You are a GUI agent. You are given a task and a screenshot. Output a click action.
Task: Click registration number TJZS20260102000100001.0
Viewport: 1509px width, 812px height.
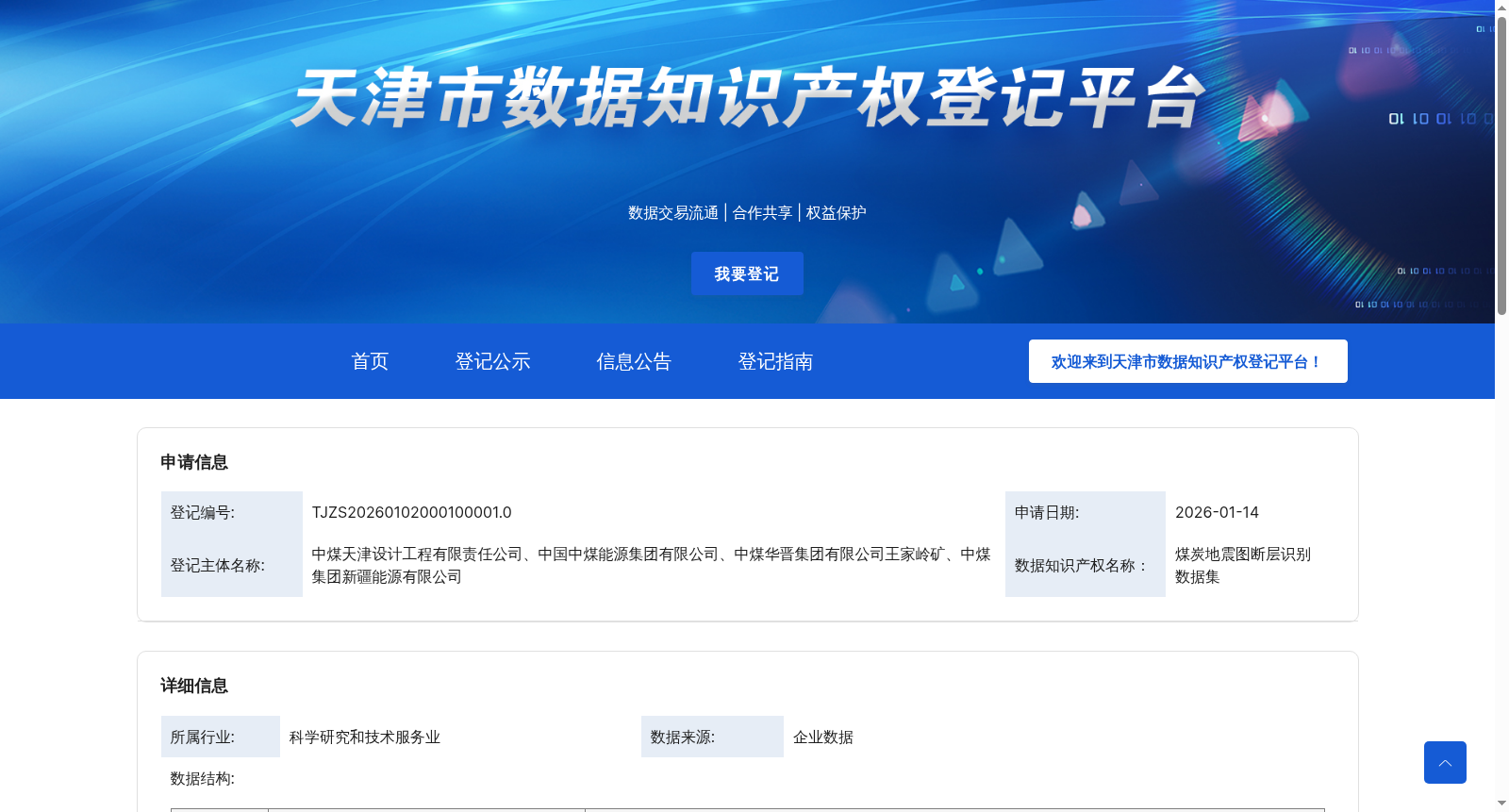pos(412,512)
